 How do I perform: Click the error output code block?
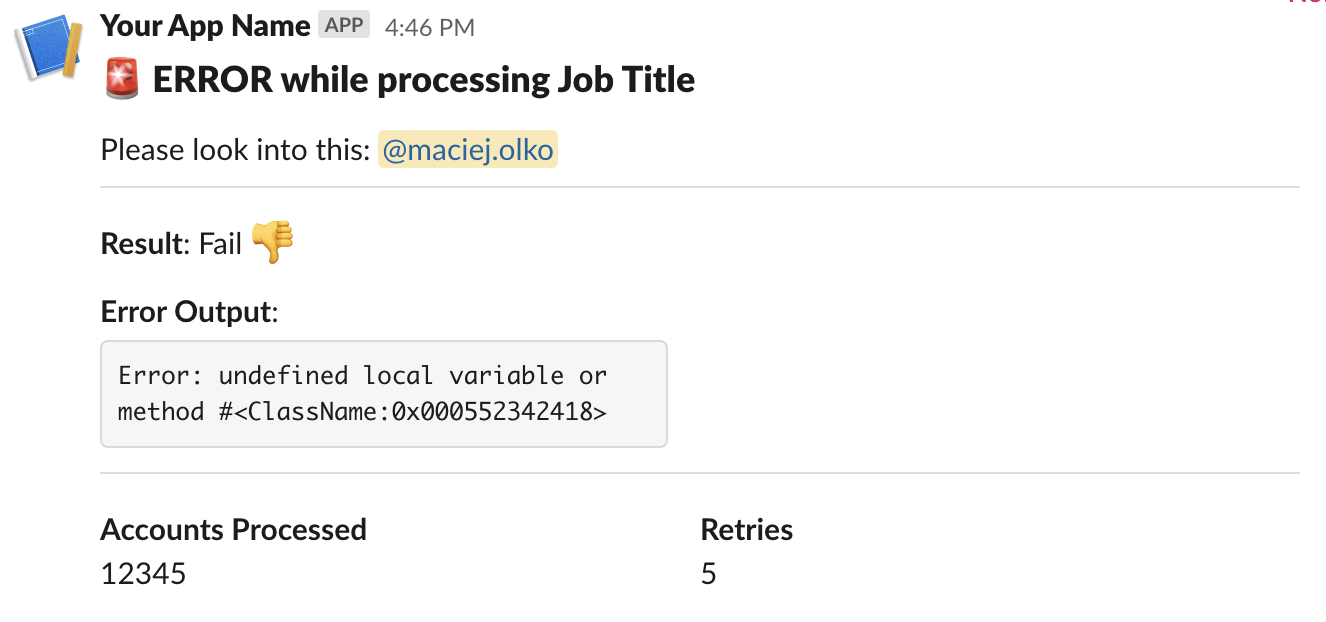pyautogui.click(x=383, y=393)
